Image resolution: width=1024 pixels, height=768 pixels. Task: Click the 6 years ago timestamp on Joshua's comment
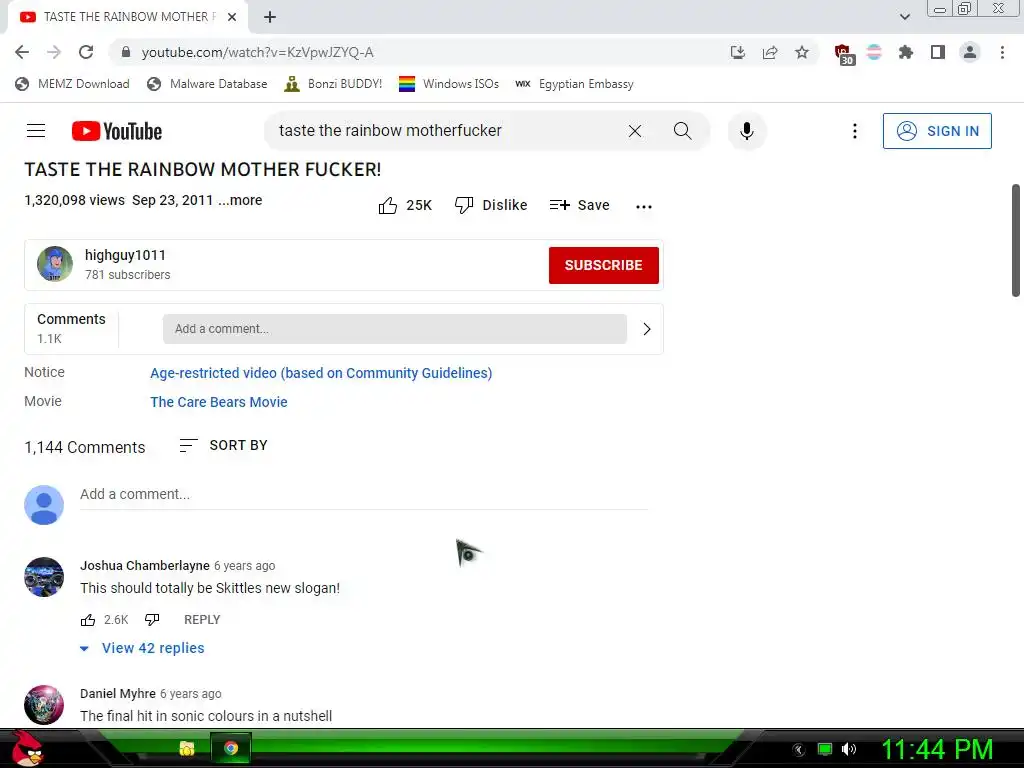(x=245, y=566)
